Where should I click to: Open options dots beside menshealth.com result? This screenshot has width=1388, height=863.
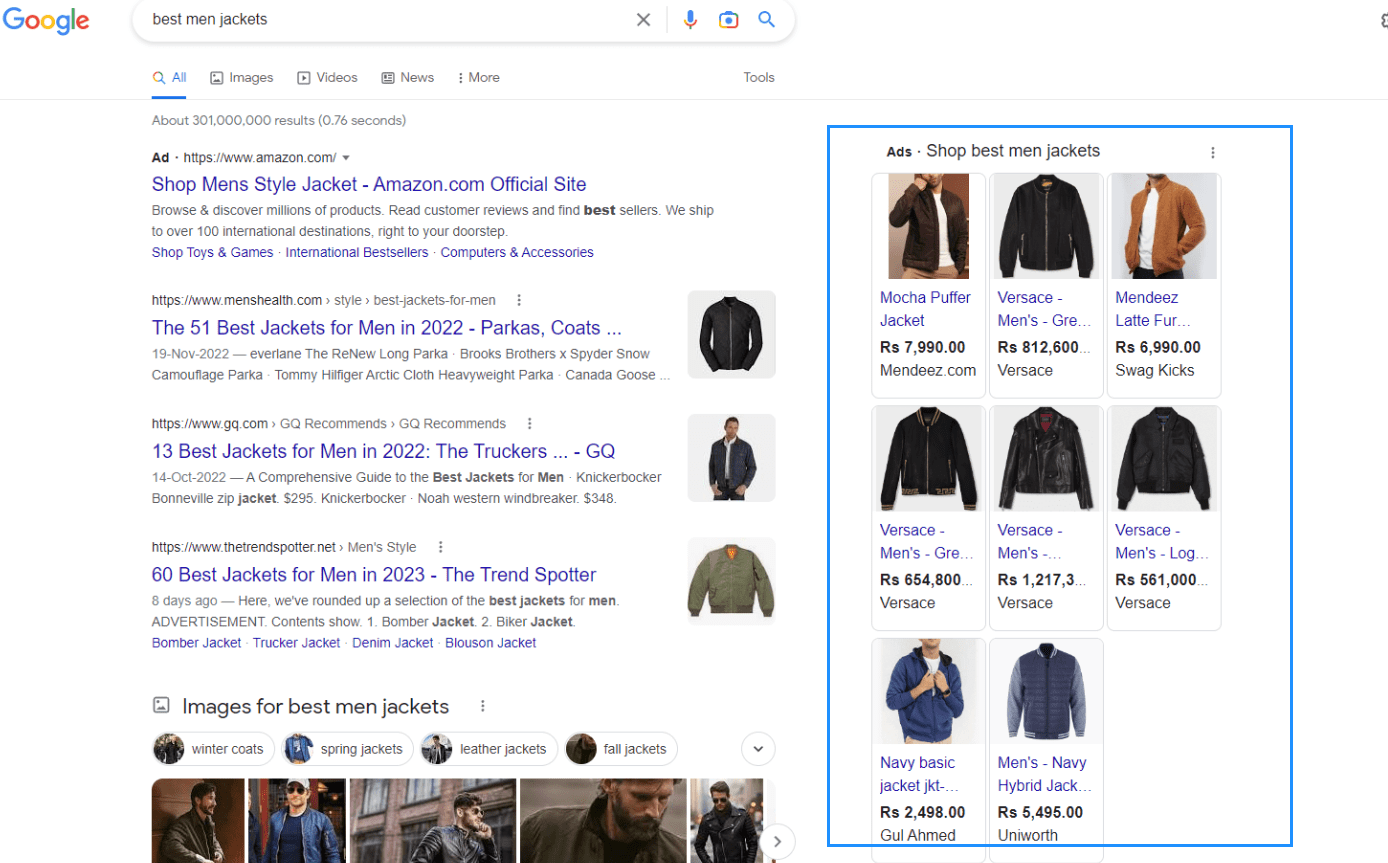point(519,300)
